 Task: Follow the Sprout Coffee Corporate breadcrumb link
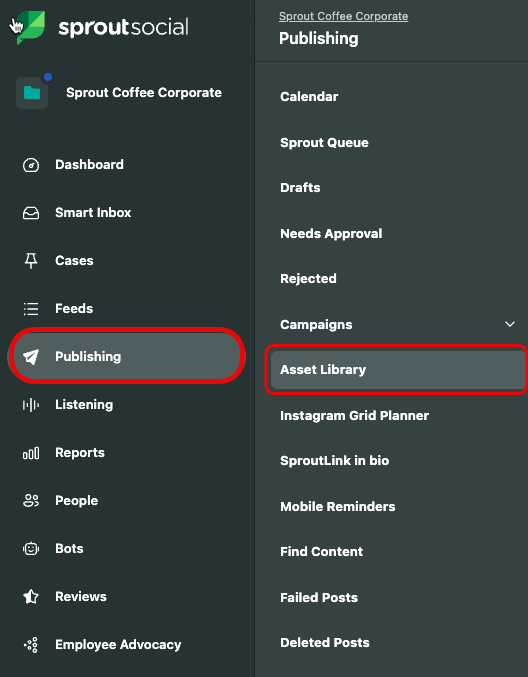point(343,16)
